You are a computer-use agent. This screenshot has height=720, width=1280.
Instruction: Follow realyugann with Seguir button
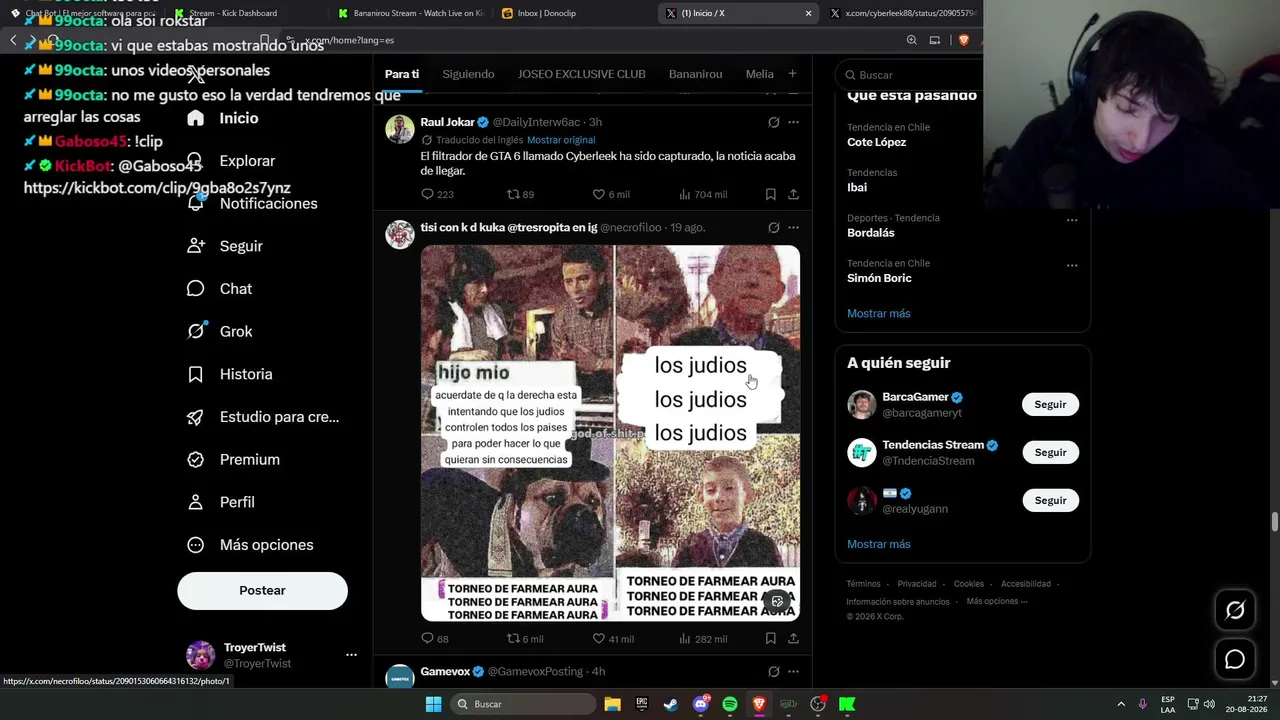(x=1050, y=501)
